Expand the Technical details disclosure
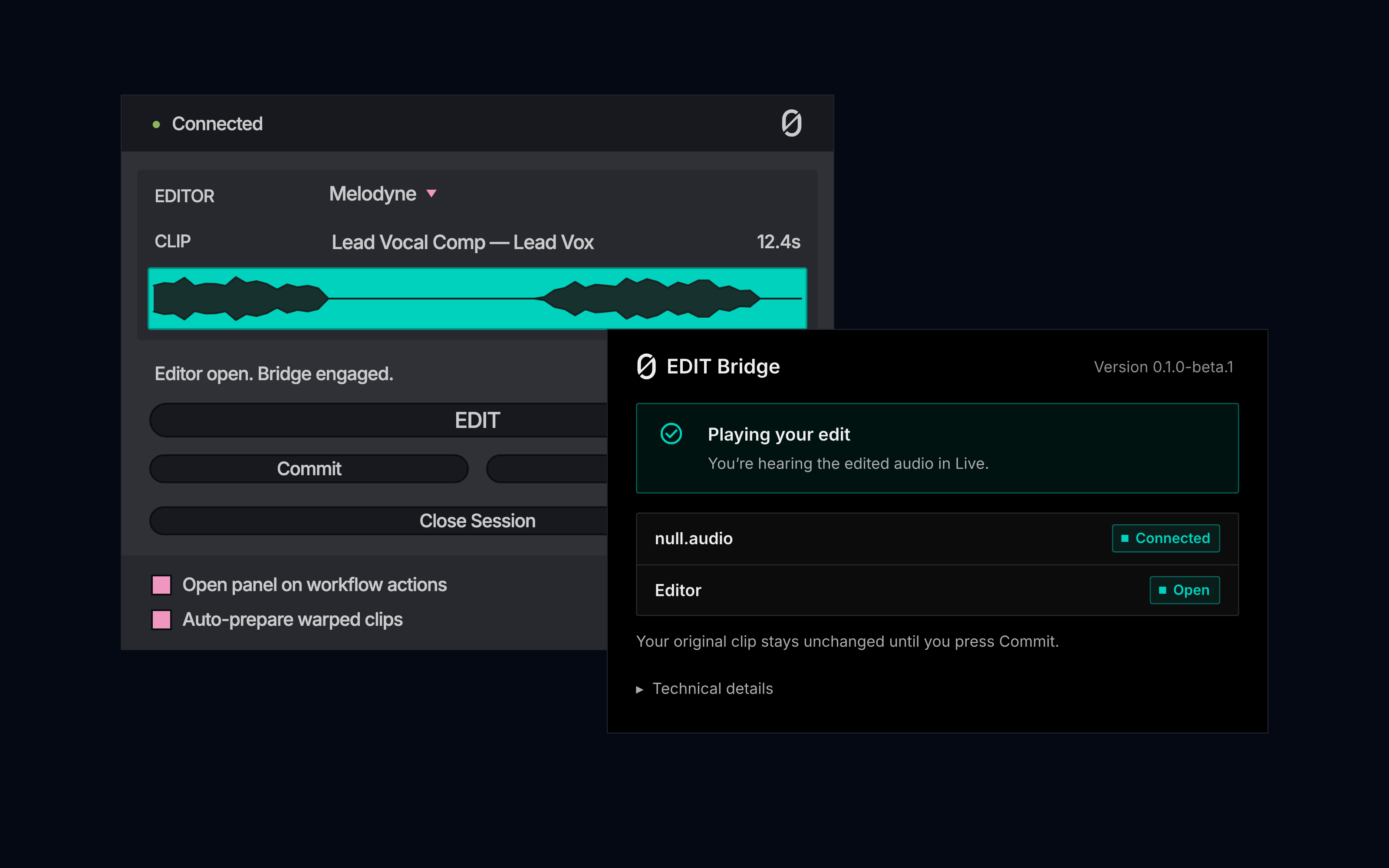The height and width of the screenshot is (868, 1389). click(x=705, y=688)
